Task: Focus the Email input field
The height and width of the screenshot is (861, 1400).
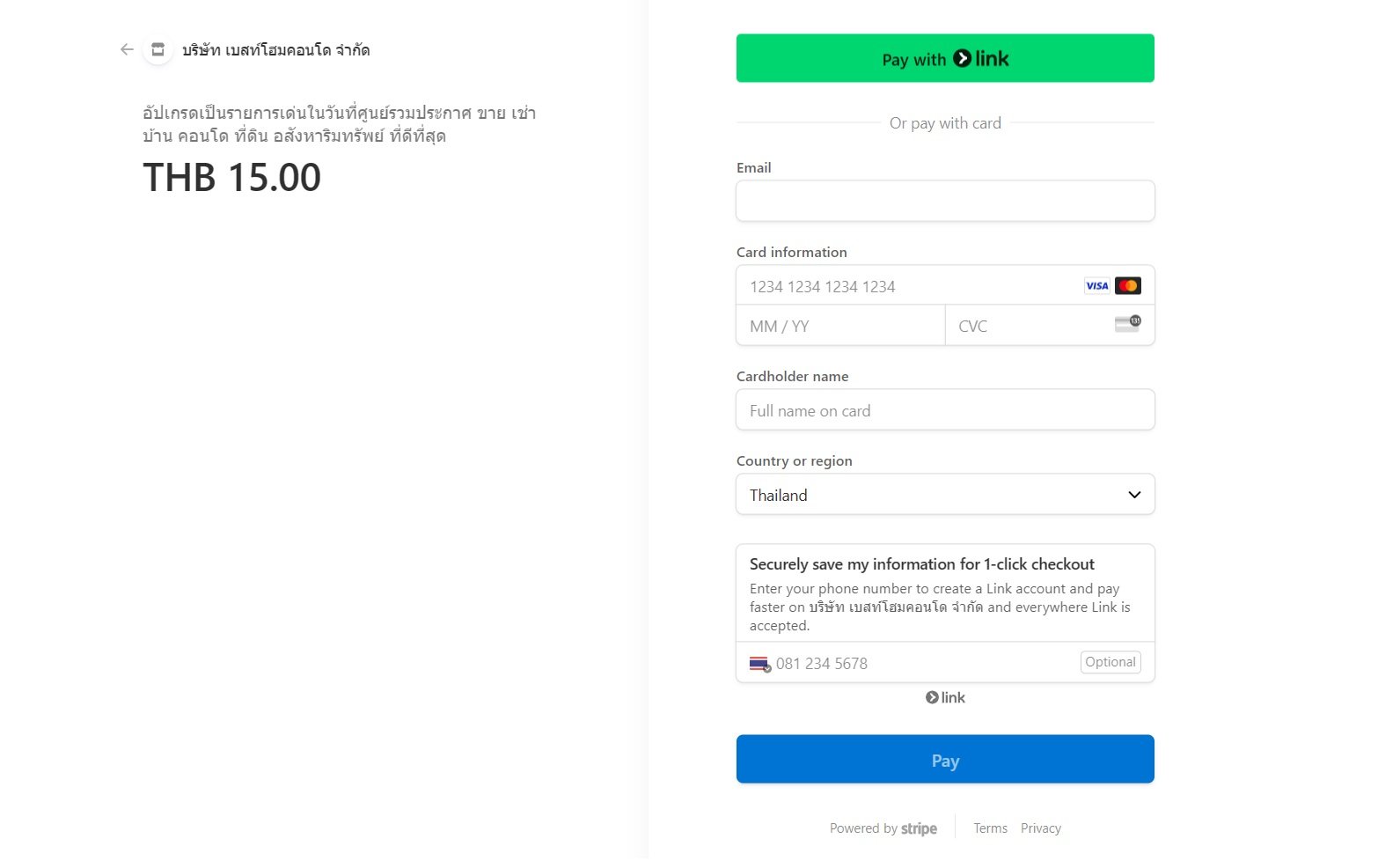Action: click(945, 202)
